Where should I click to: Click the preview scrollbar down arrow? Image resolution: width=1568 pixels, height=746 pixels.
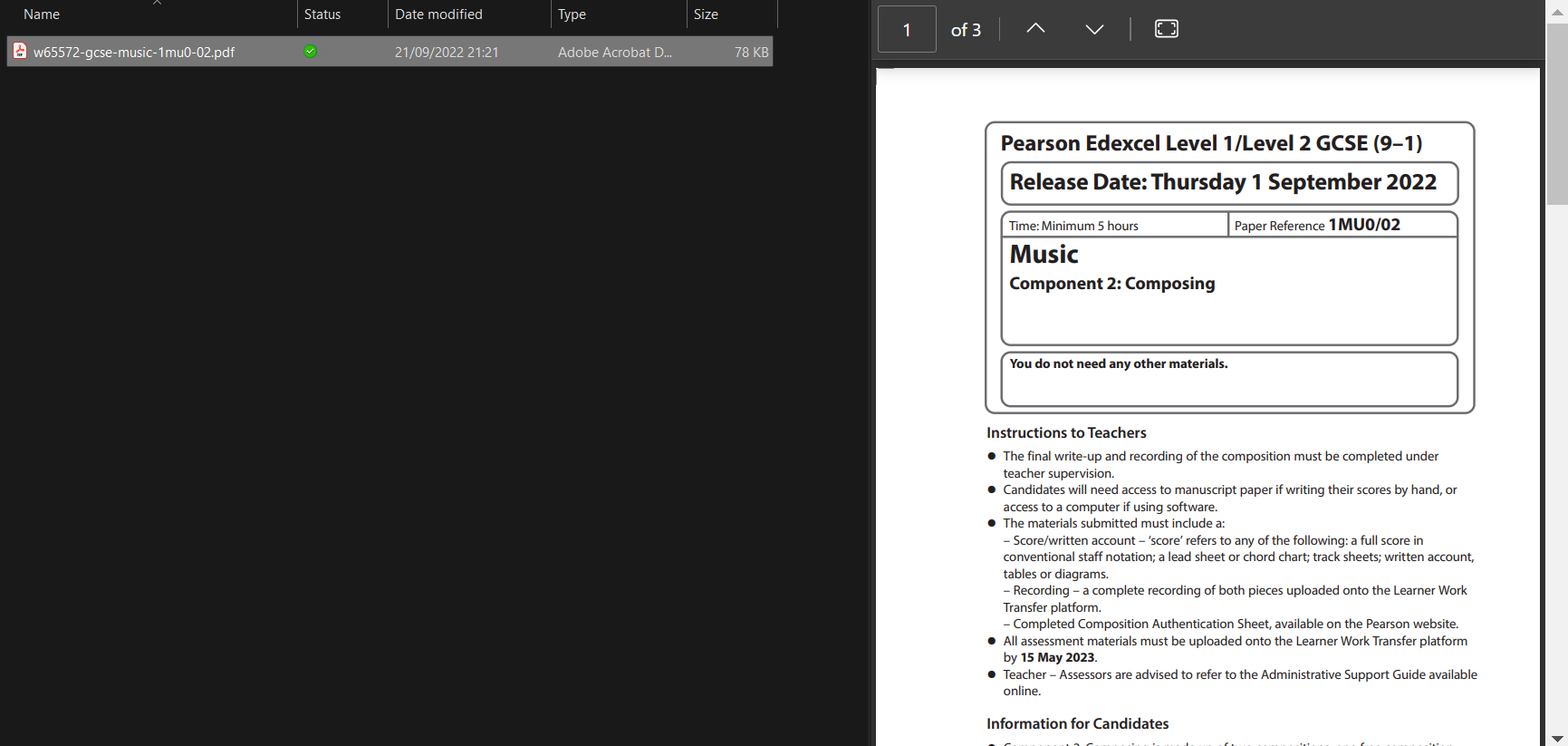pos(1557,738)
